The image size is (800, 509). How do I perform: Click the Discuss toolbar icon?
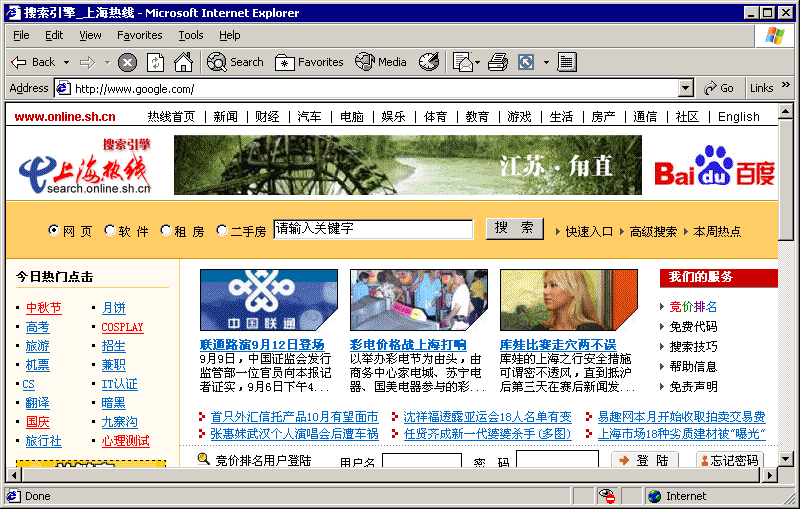tap(566, 62)
